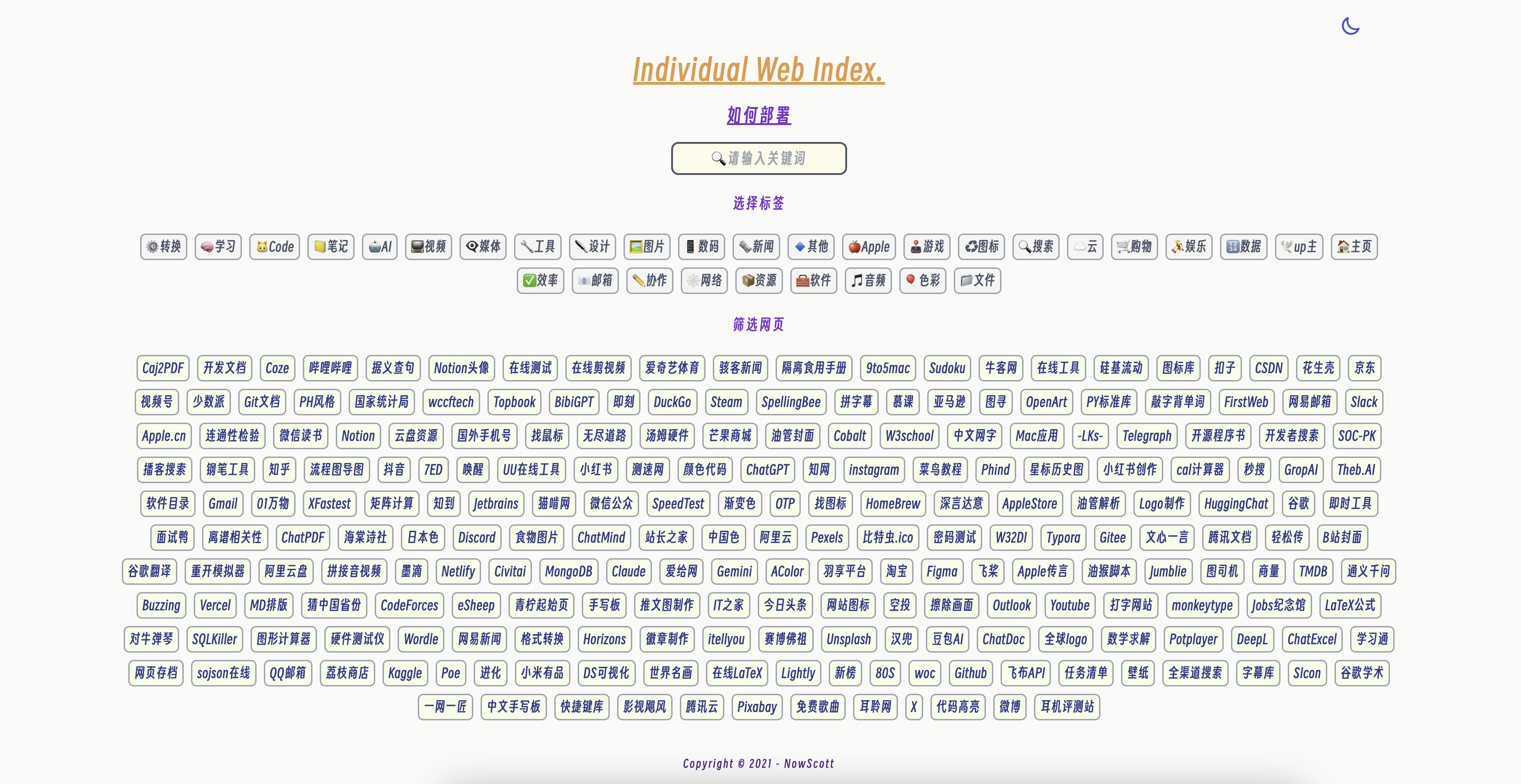Open the Telegraph site button
The image size is (1521, 784).
tap(1147, 436)
